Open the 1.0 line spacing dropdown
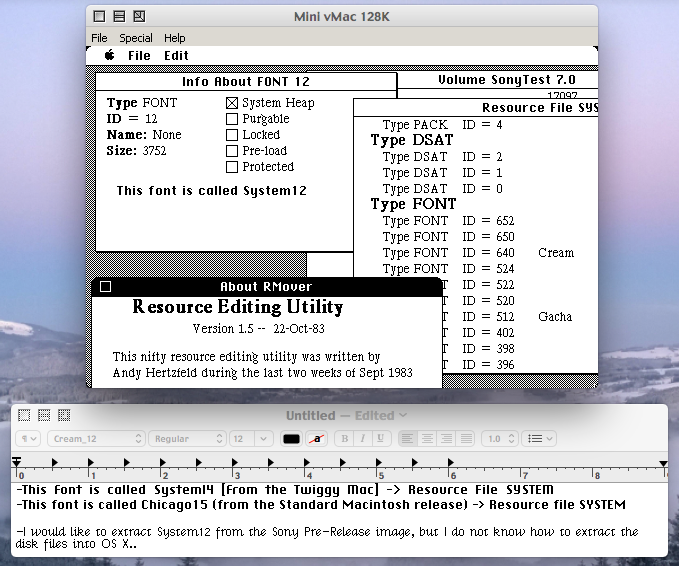Image resolution: width=679 pixels, height=566 pixels. [x=500, y=439]
